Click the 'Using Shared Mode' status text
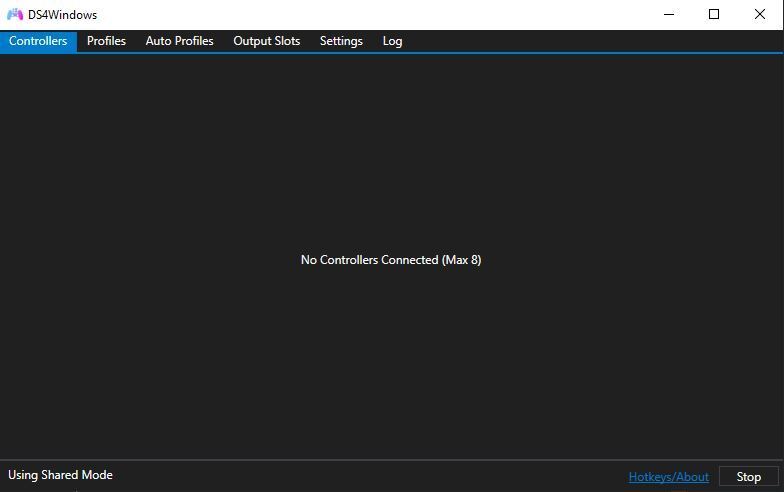This screenshot has width=784, height=492. pyautogui.click(x=60, y=475)
